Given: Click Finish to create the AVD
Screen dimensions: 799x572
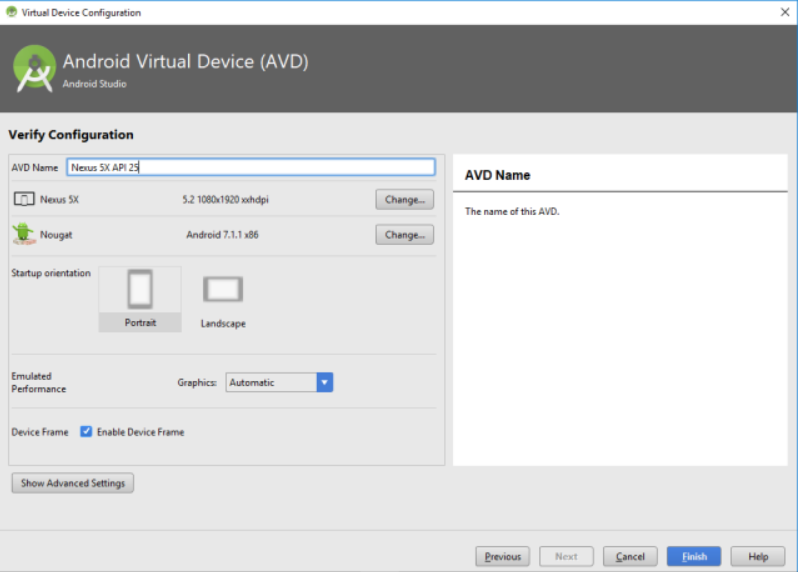Looking at the screenshot, I should (x=694, y=556).
